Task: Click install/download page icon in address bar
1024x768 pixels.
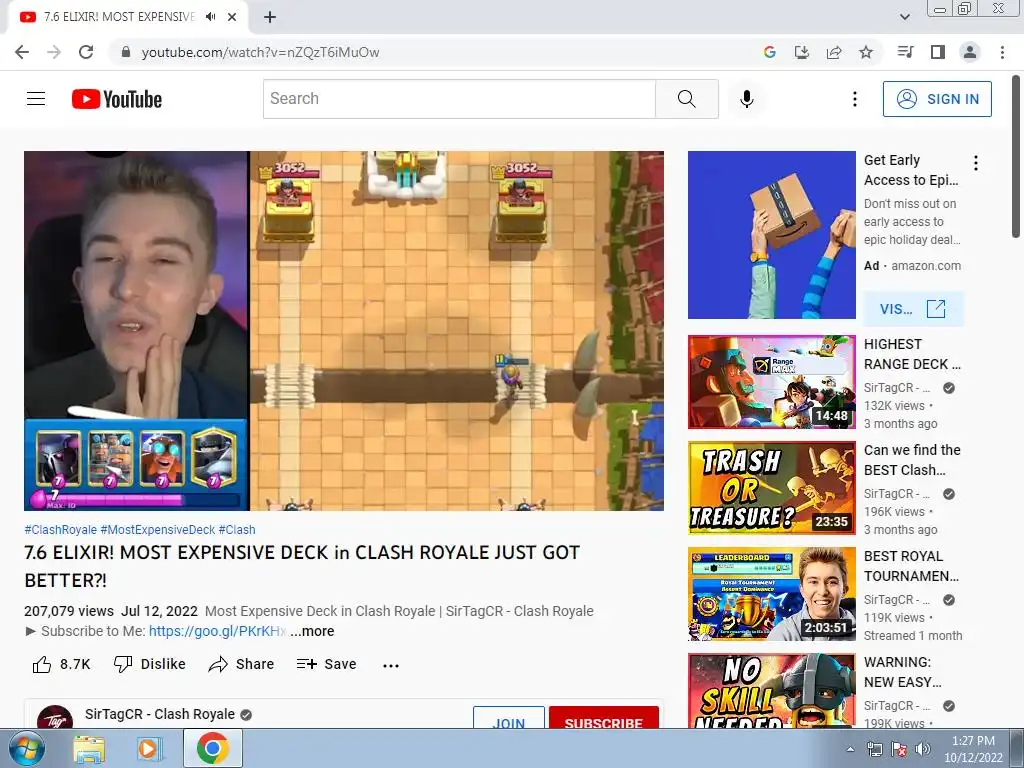Action: [x=801, y=52]
